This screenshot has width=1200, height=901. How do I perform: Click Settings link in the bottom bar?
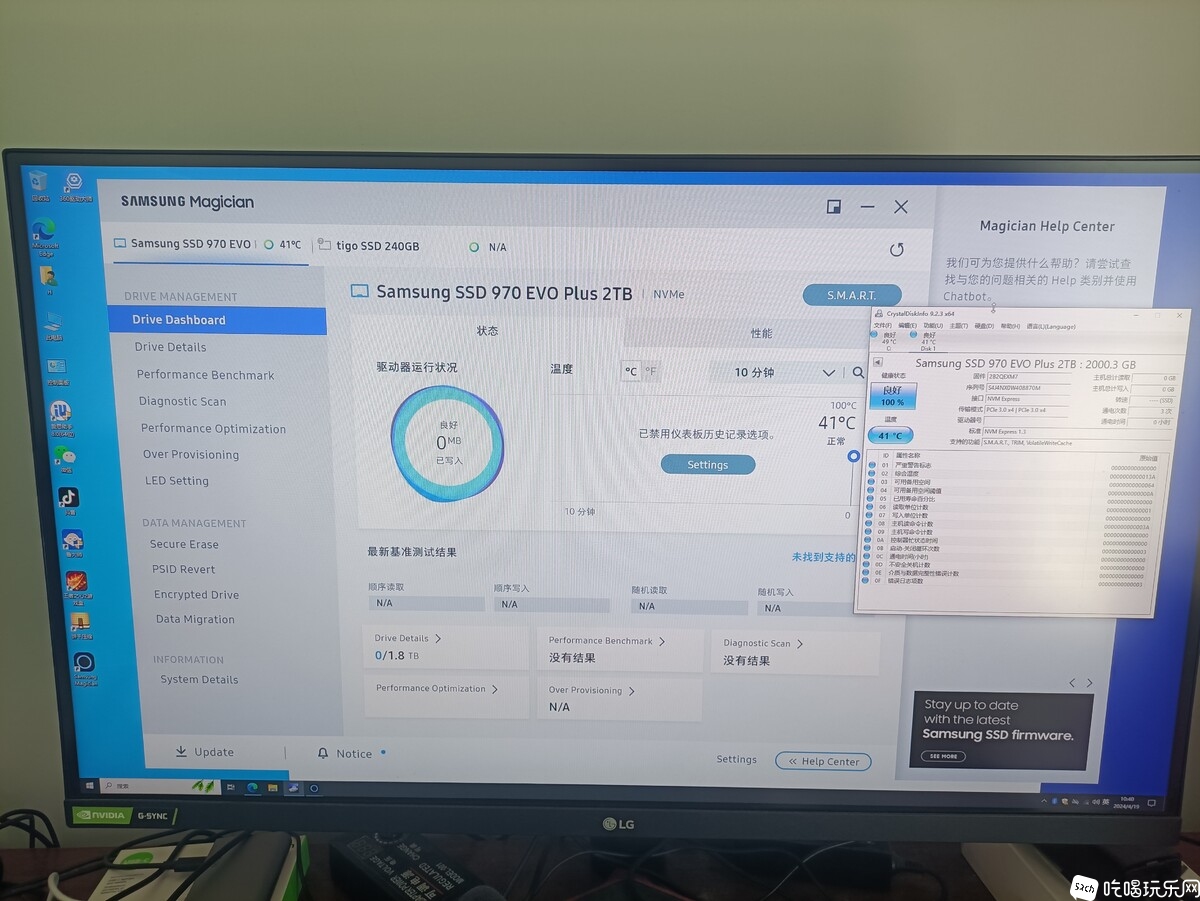(x=736, y=759)
